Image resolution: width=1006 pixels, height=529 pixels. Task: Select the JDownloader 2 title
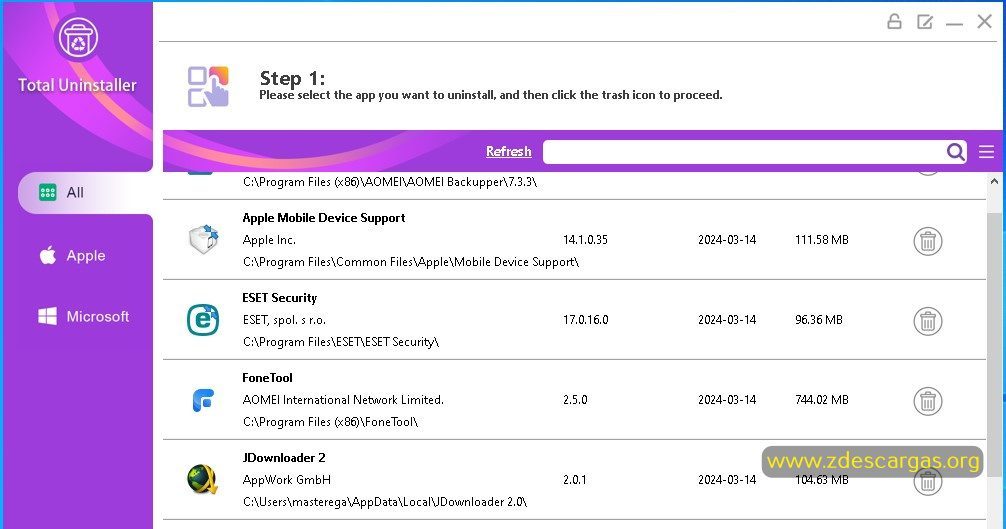pyautogui.click(x=284, y=458)
